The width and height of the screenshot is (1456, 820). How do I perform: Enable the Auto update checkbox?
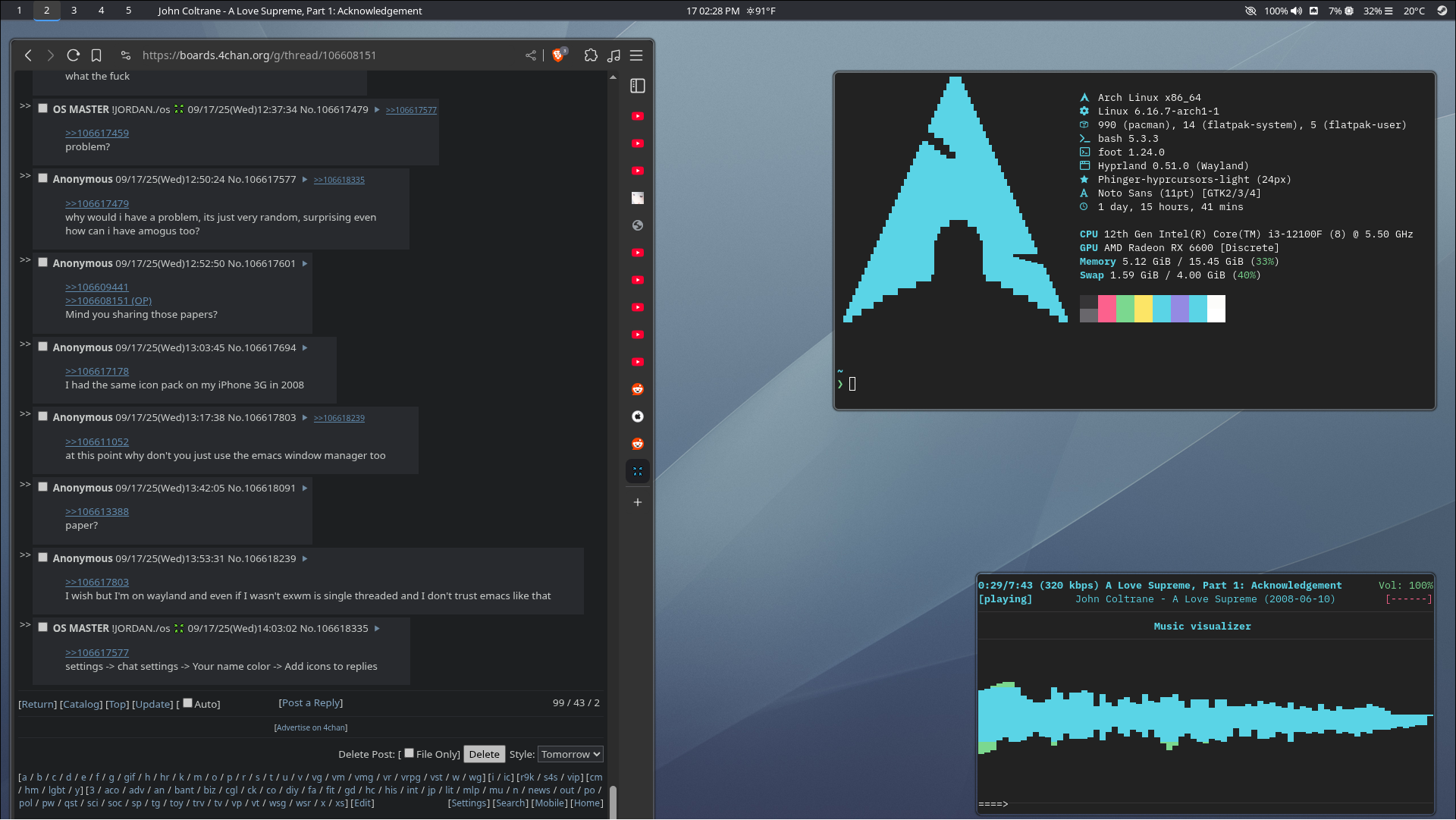coord(187,703)
